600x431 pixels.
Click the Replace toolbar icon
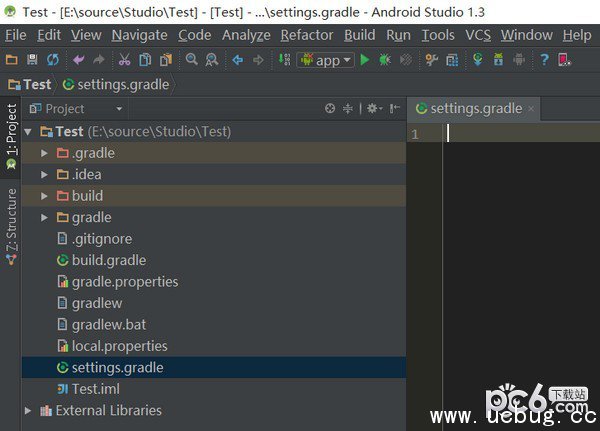tap(212, 60)
